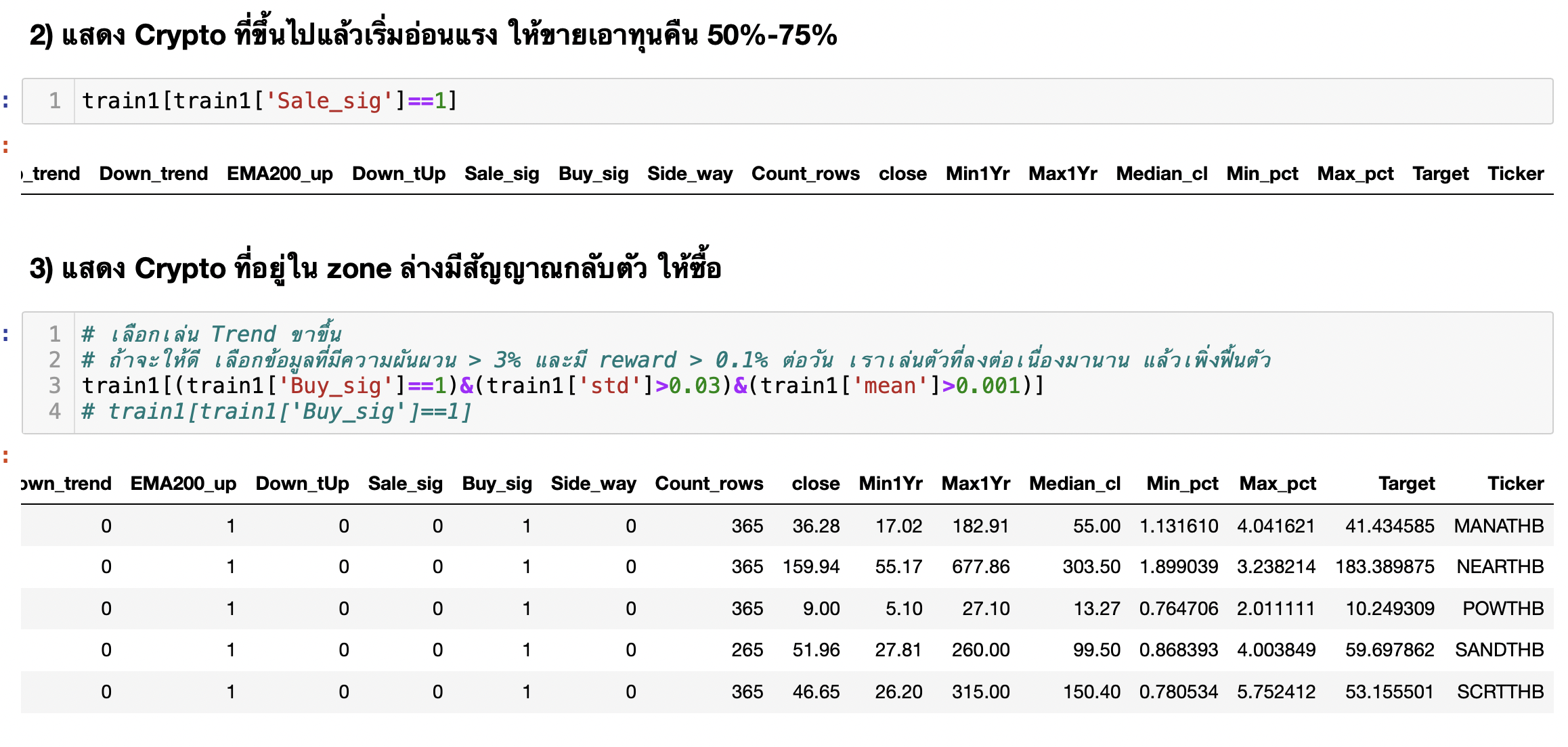
Task: Click commented line 4 in Buy_sig cell
Action: pyautogui.click(x=276, y=411)
